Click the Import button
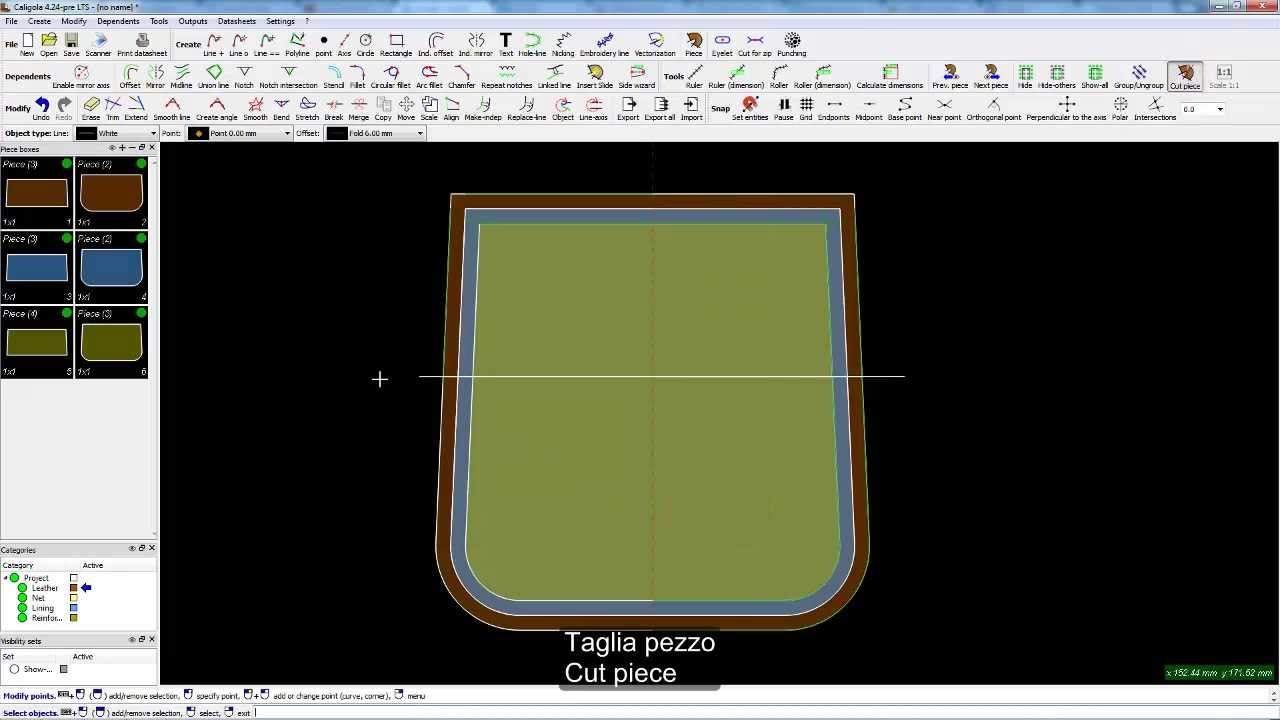The height and width of the screenshot is (720, 1280). (x=692, y=109)
